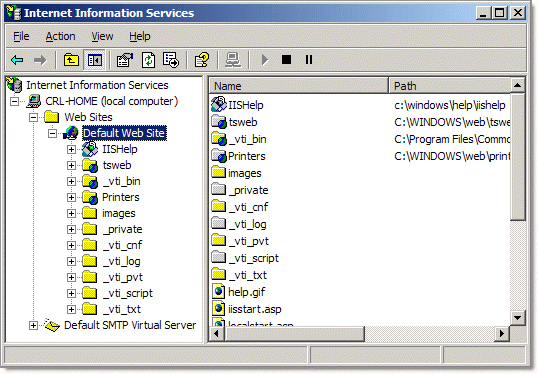The image size is (538, 374).
Task: Select _vti_script in the list pane
Action: pos(254,258)
